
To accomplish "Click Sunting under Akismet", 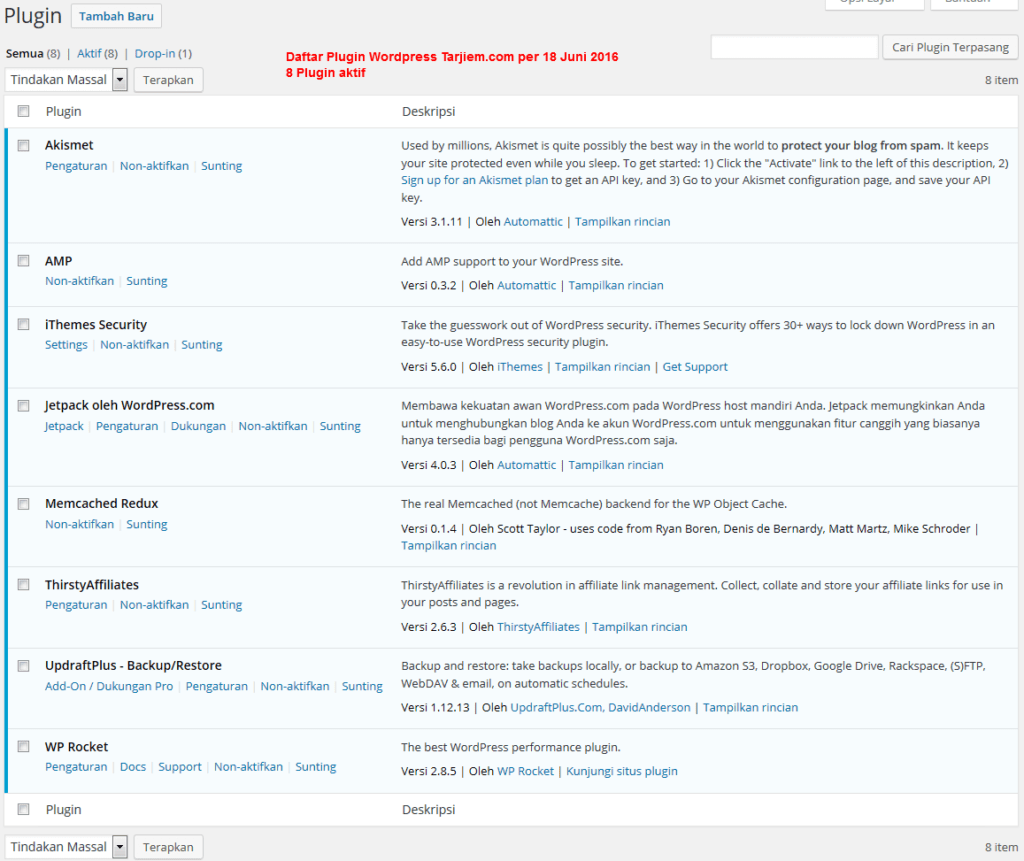I will (221, 166).
